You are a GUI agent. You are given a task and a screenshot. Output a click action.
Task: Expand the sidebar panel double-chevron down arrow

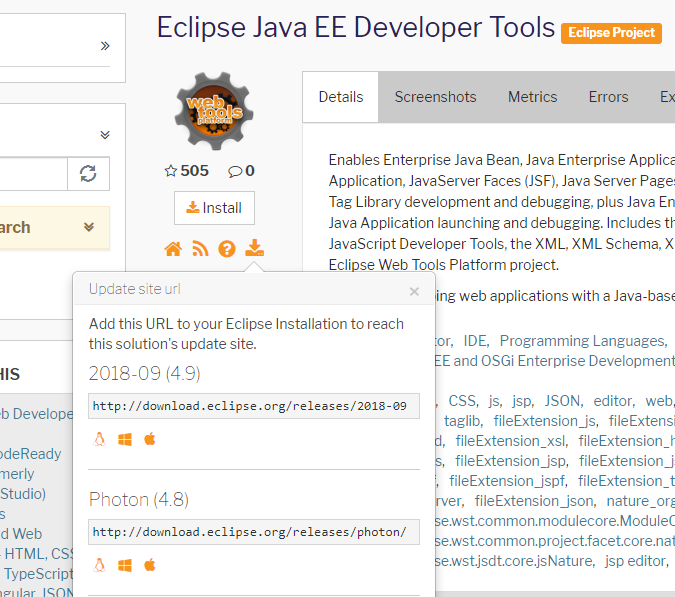[x=105, y=135]
